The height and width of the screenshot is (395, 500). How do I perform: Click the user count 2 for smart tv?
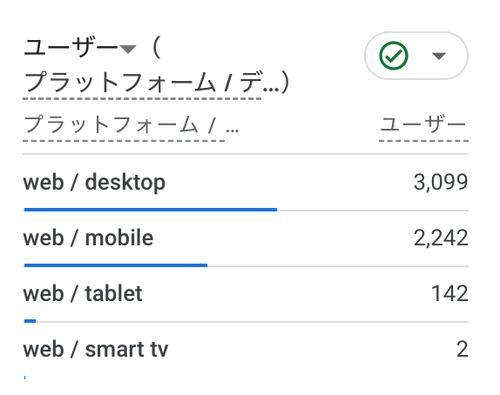click(x=462, y=349)
